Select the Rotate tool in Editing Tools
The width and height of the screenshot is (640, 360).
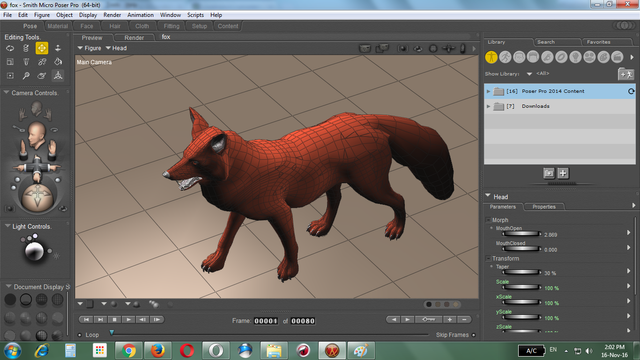(10, 48)
